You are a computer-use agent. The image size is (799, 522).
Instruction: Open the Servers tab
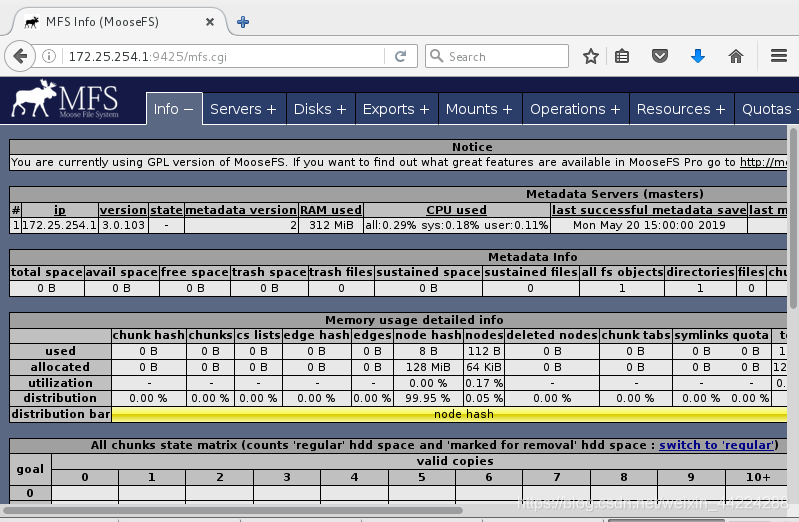click(x=244, y=109)
